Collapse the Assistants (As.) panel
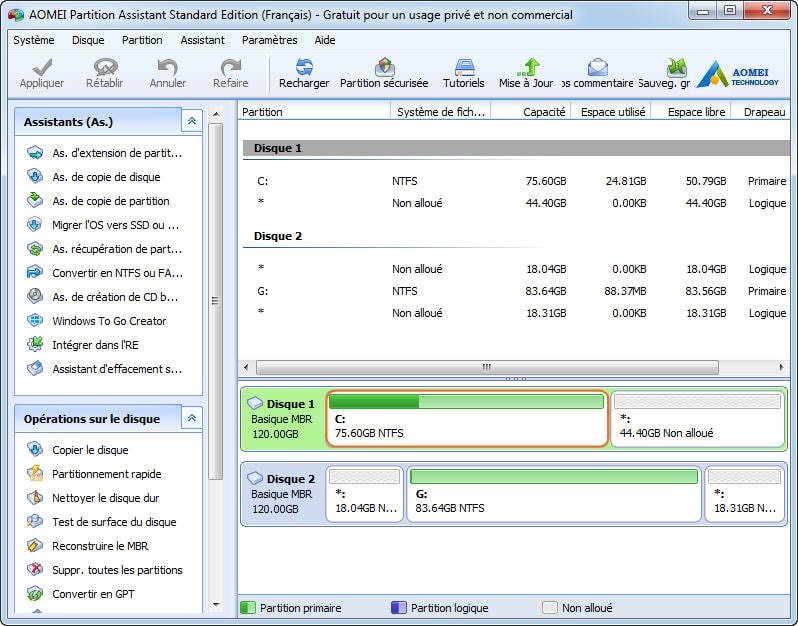798x626 pixels. [192, 121]
